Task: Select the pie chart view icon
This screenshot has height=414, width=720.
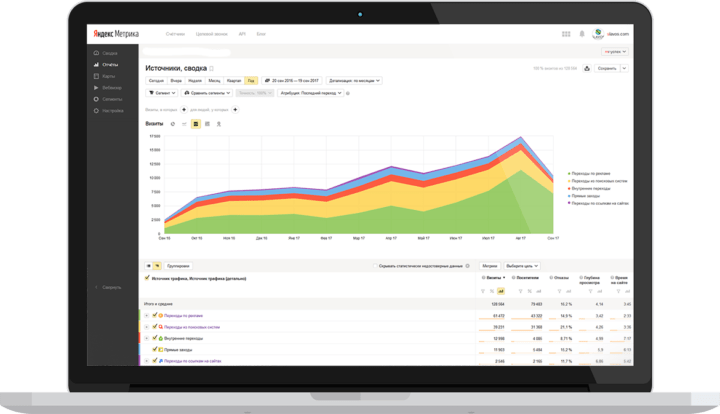Action: pos(173,124)
